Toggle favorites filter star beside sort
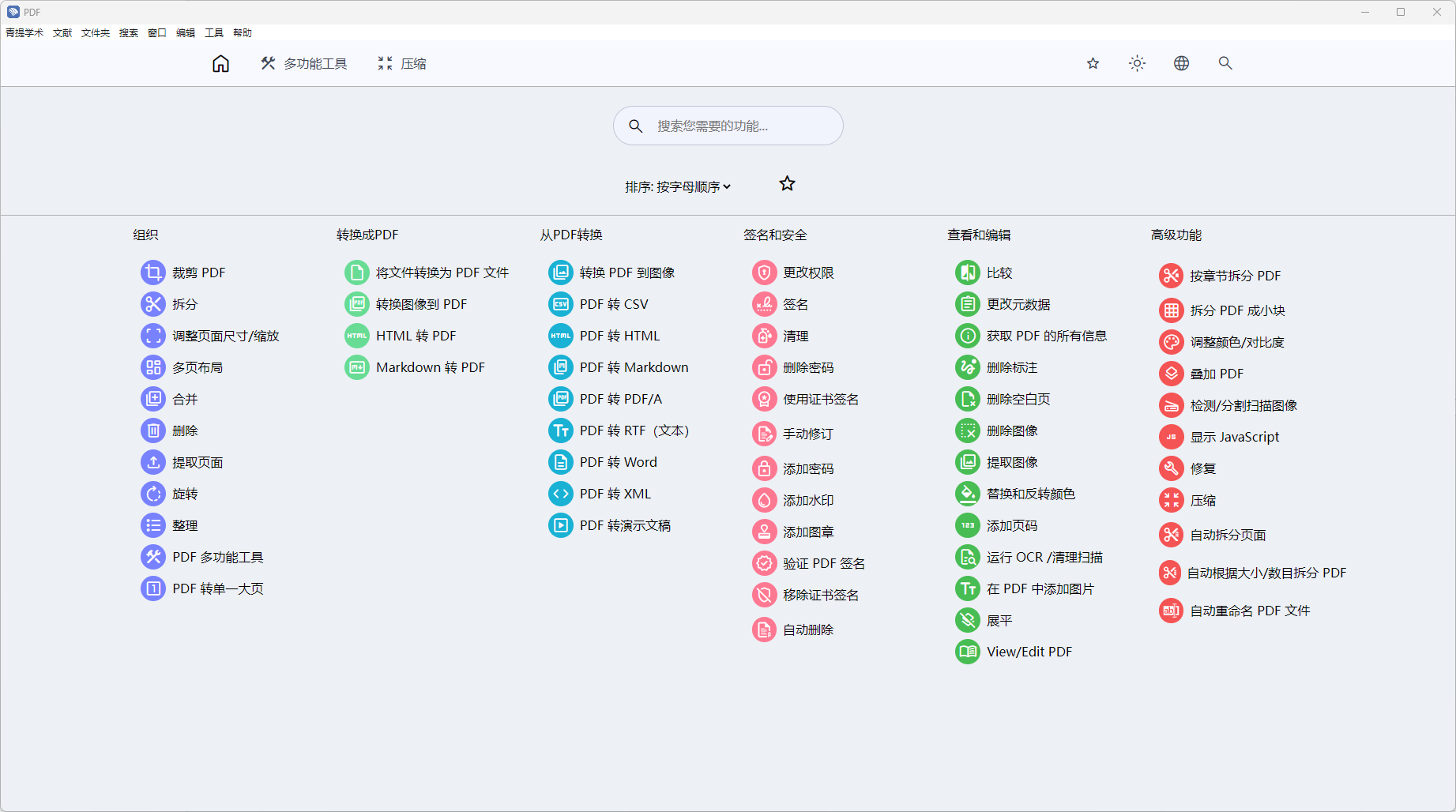 [x=787, y=184]
